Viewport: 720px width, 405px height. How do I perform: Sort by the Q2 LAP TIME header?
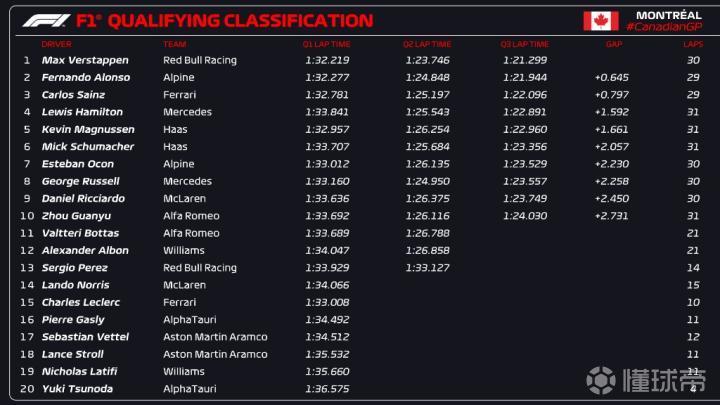[427, 45]
